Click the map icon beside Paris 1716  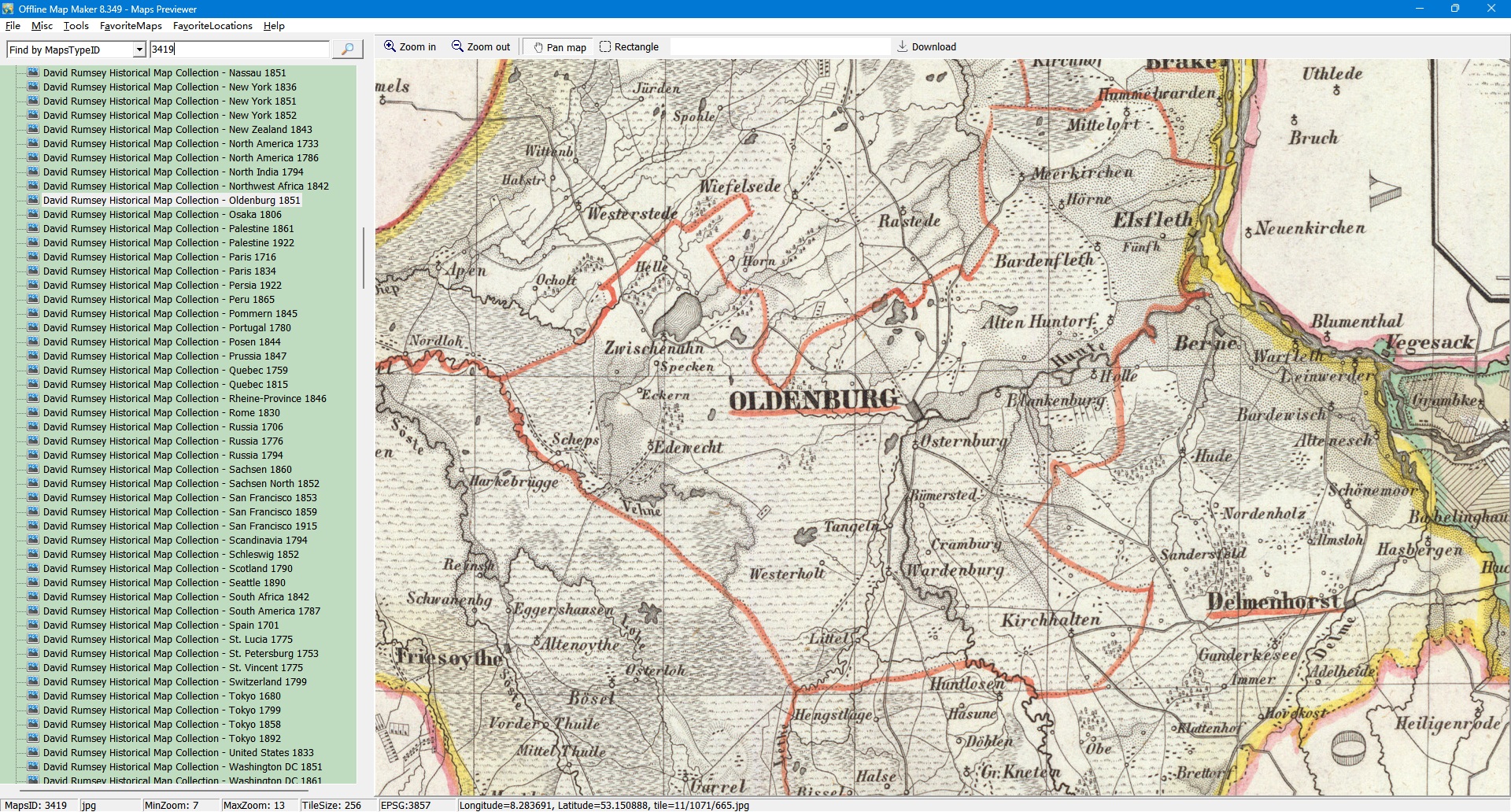tap(33, 257)
